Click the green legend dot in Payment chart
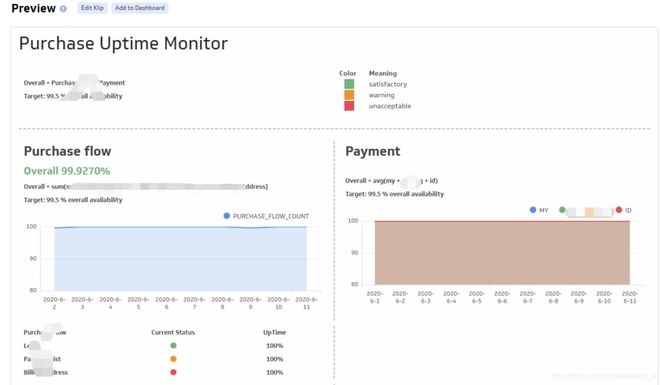Image resolution: width=660 pixels, height=385 pixels. (x=562, y=210)
